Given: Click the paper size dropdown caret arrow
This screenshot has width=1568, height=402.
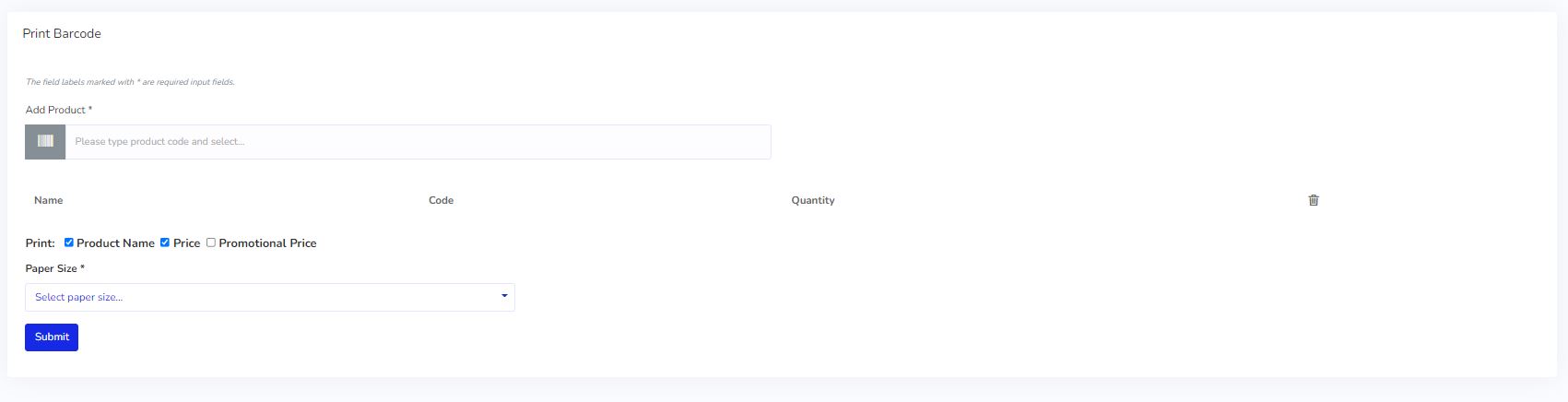Looking at the screenshot, I should coord(504,296).
